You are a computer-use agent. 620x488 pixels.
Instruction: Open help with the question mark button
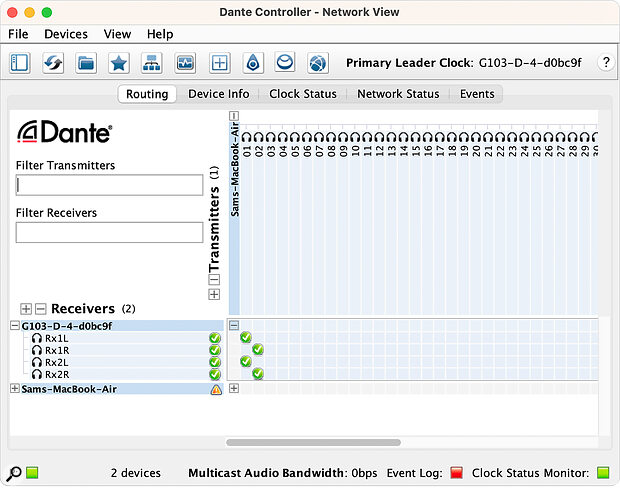click(x=606, y=62)
